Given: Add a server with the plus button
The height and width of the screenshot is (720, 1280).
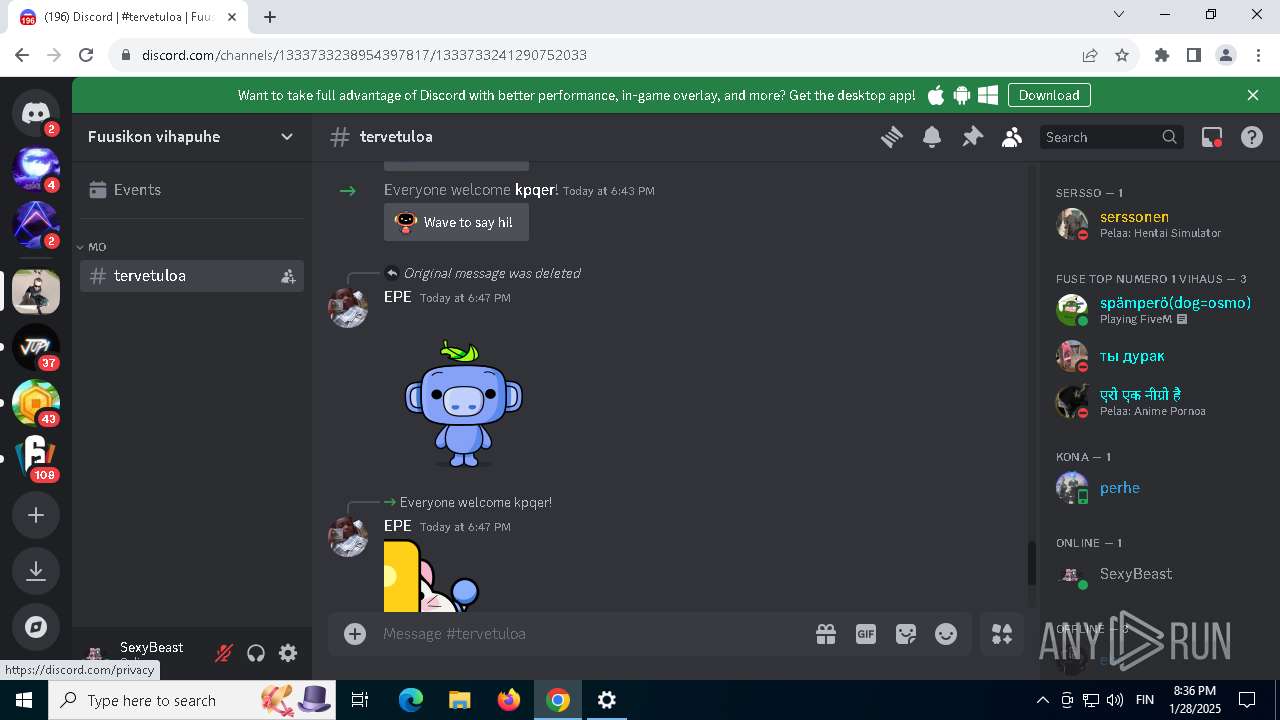Looking at the screenshot, I should point(36,515).
